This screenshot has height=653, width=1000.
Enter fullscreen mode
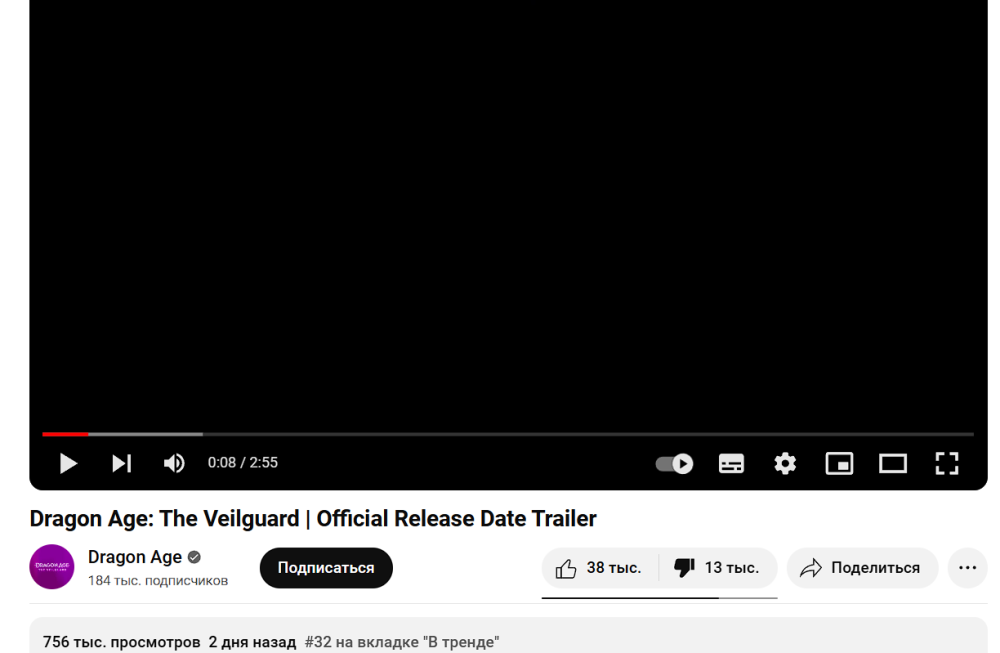947,464
